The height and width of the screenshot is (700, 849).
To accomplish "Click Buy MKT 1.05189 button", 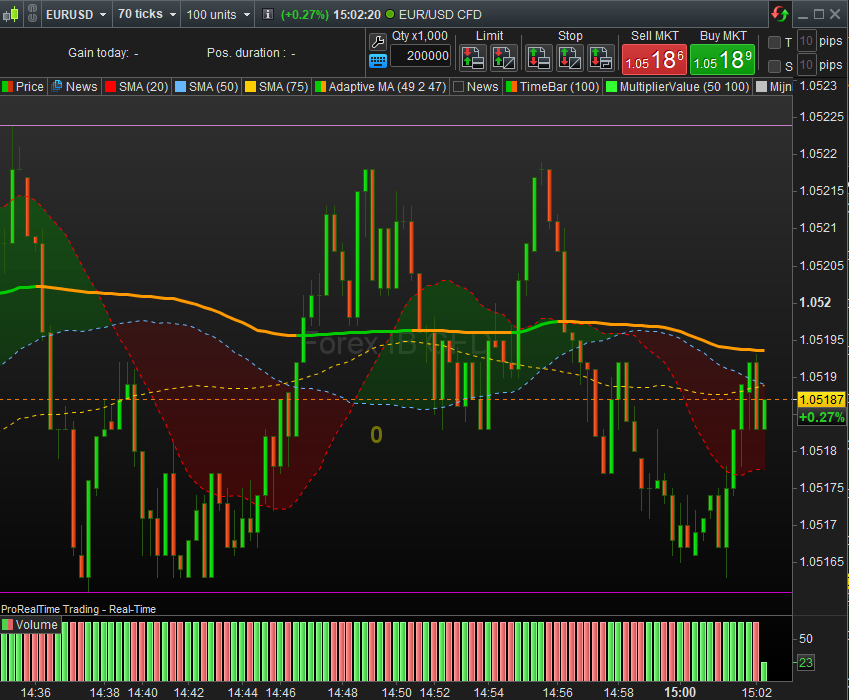I will point(722,60).
